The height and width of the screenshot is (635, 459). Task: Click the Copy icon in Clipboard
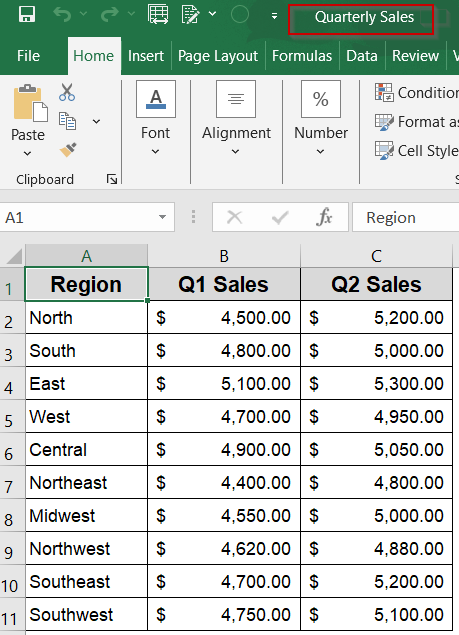point(67,121)
